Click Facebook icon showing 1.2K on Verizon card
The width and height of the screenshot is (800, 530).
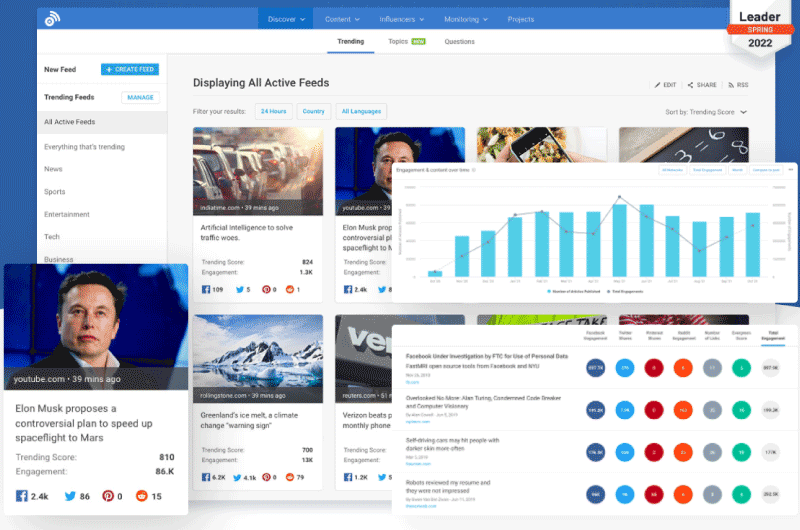click(348, 477)
